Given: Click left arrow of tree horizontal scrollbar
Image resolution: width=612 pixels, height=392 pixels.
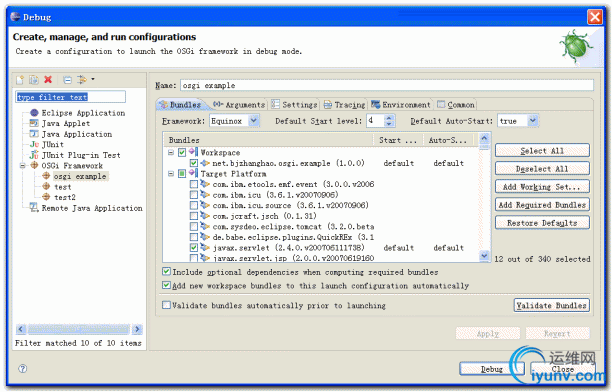Looking at the screenshot, I should coord(21,329).
